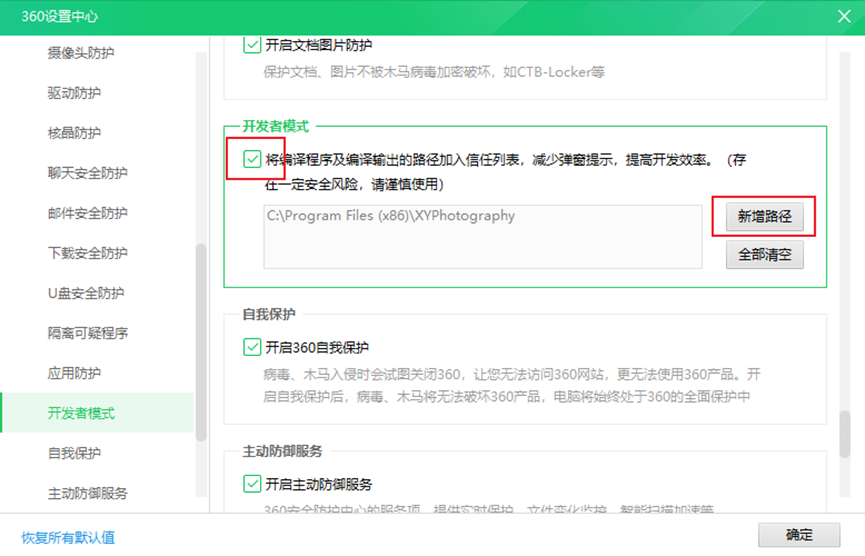This screenshot has width=865, height=556.
Task: Click the main content vertical scrollbar thumb
Action: (845, 433)
